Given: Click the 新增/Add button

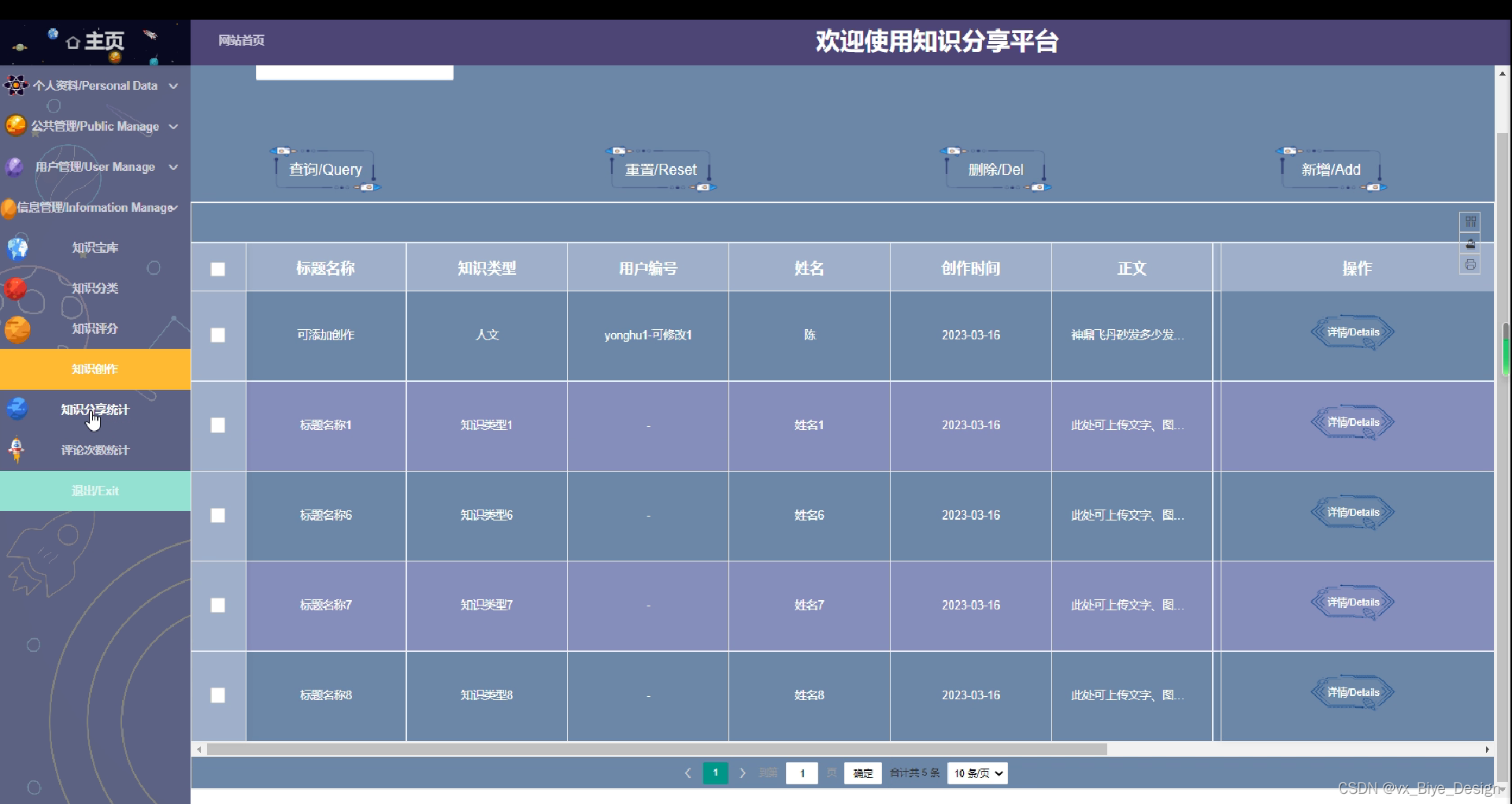Looking at the screenshot, I should (x=1331, y=169).
